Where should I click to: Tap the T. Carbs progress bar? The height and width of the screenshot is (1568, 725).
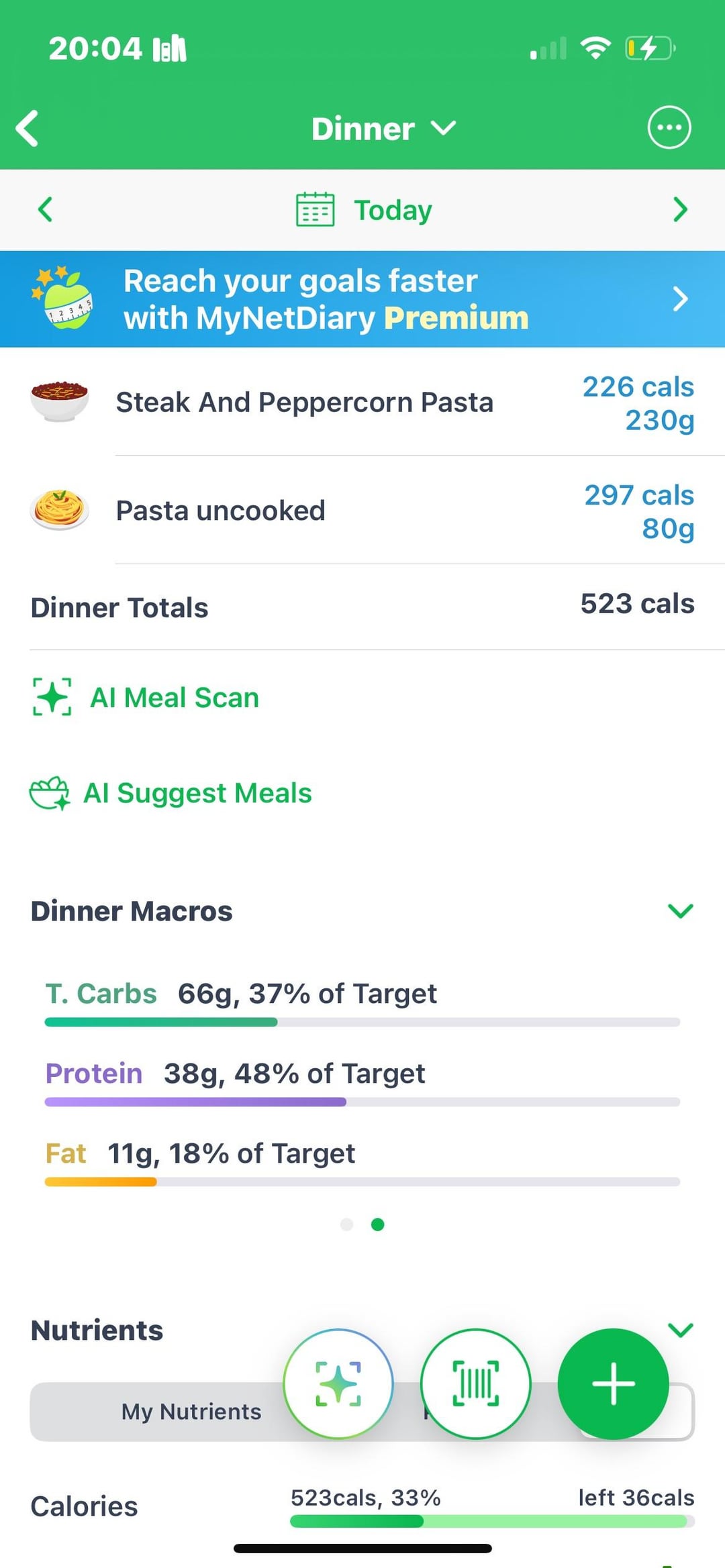pyautogui.click(x=362, y=1022)
